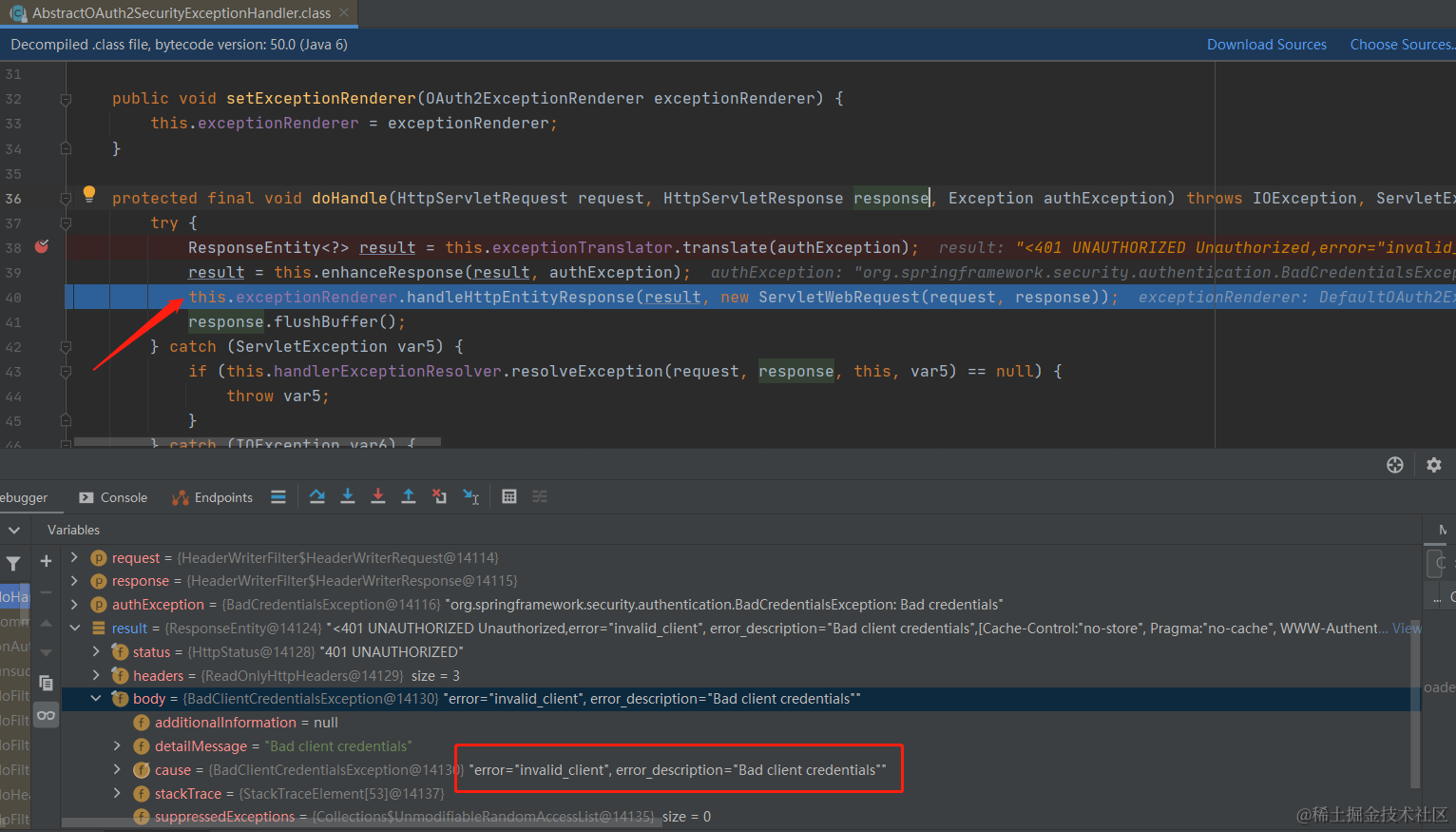Click the editor horizontal scrollbar

tap(258, 442)
